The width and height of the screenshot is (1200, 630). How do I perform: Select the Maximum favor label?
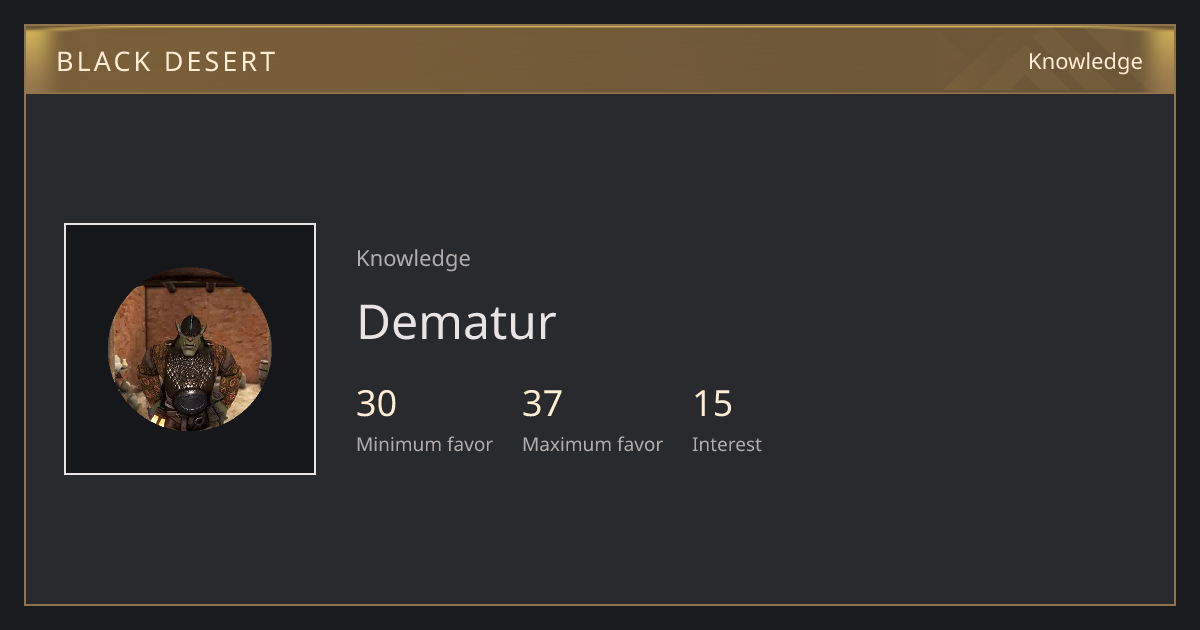pos(592,444)
